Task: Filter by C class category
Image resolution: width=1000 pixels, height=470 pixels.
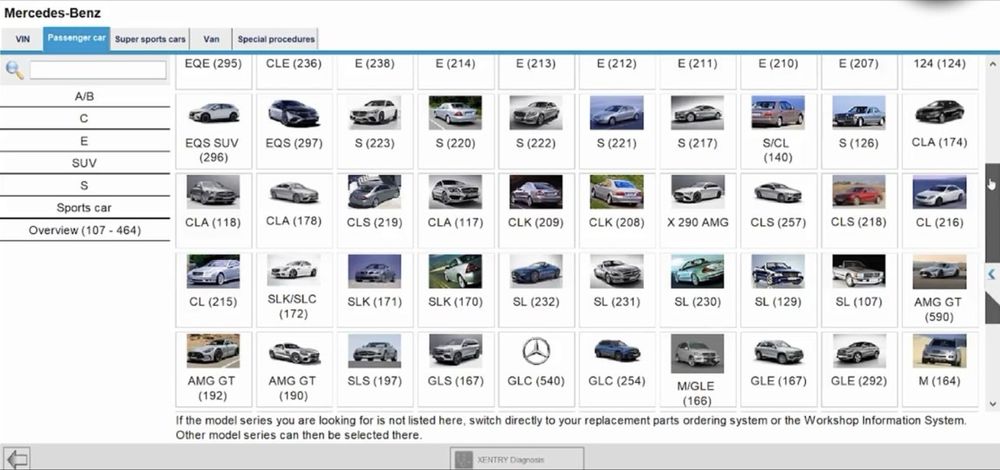Action: coord(84,119)
